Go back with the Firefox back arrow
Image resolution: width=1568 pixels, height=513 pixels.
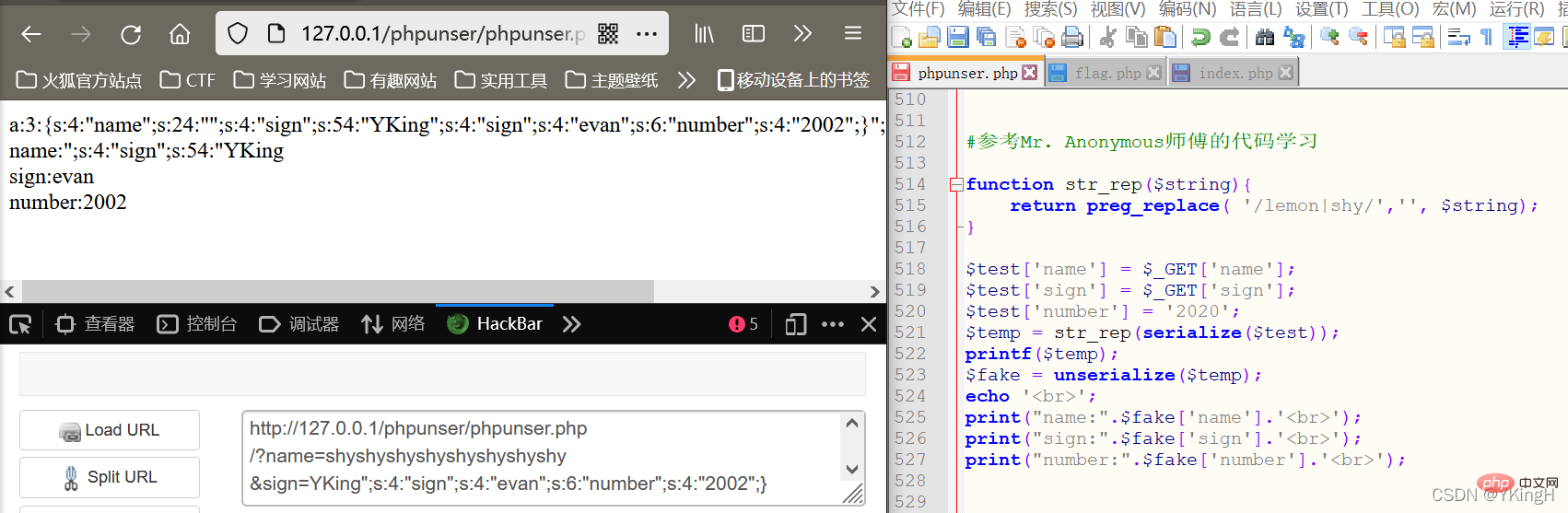tap(31, 34)
